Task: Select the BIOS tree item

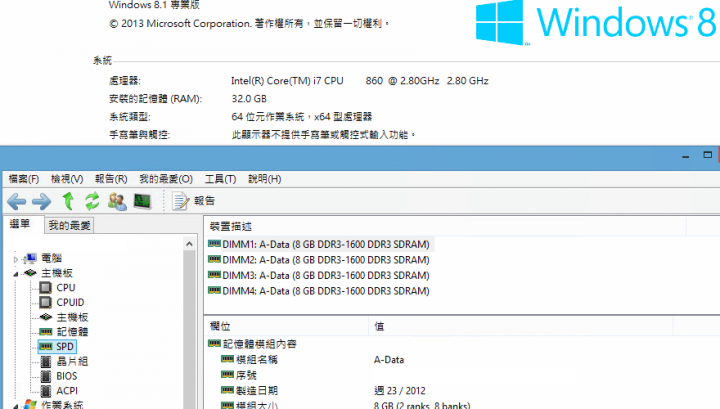Action: (x=67, y=376)
